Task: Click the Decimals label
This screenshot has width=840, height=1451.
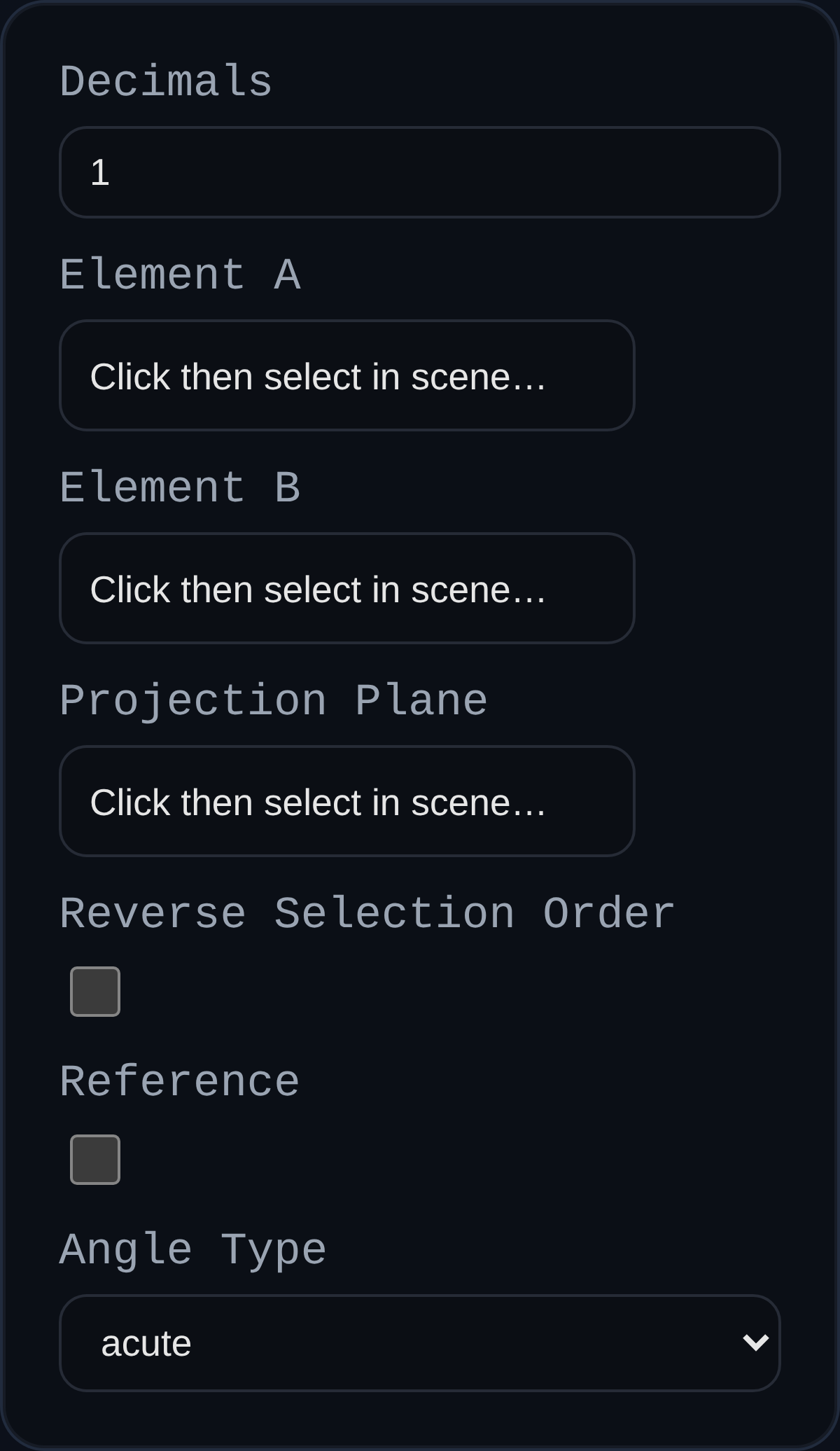Action: pos(166,79)
